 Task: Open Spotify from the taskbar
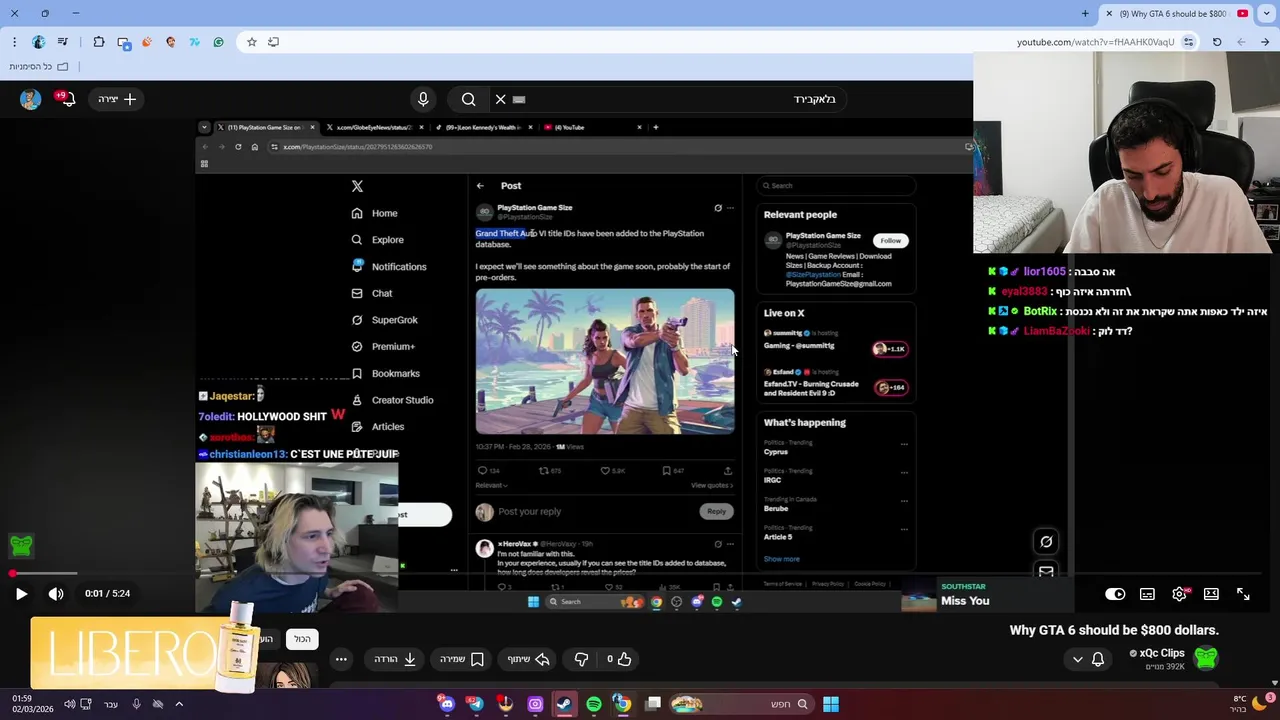coord(594,704)
